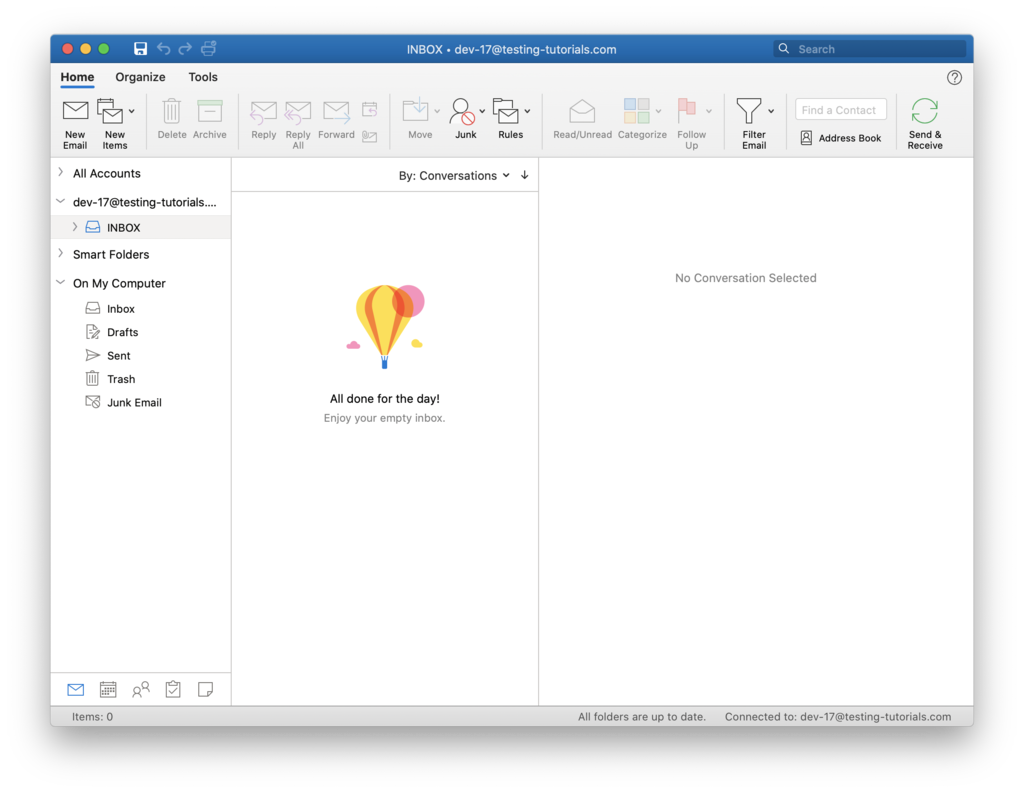Open the Address Book
1024x793 pixels.
[x=840, y=138]
